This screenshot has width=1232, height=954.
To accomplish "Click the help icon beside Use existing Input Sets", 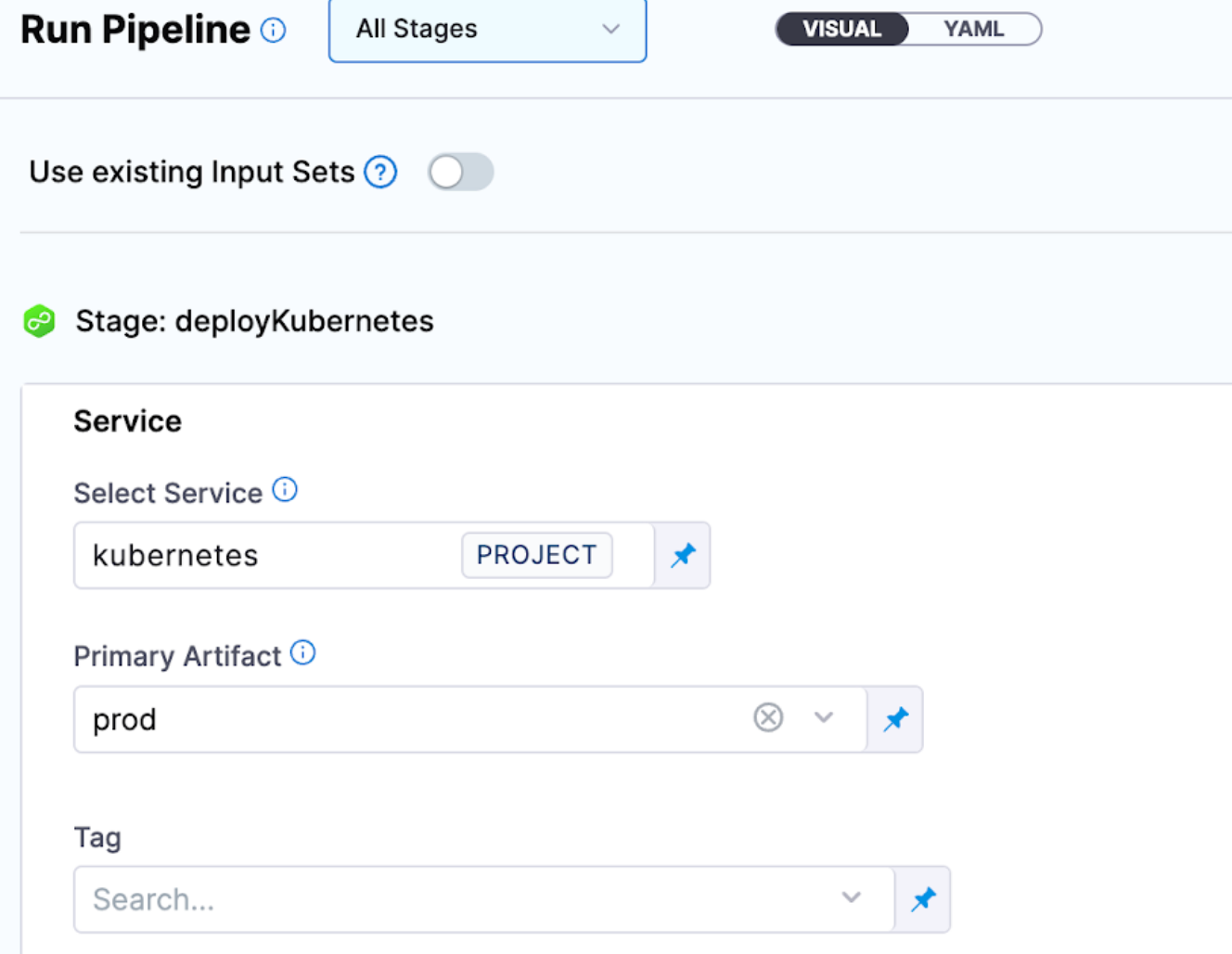I will [380, 172].
